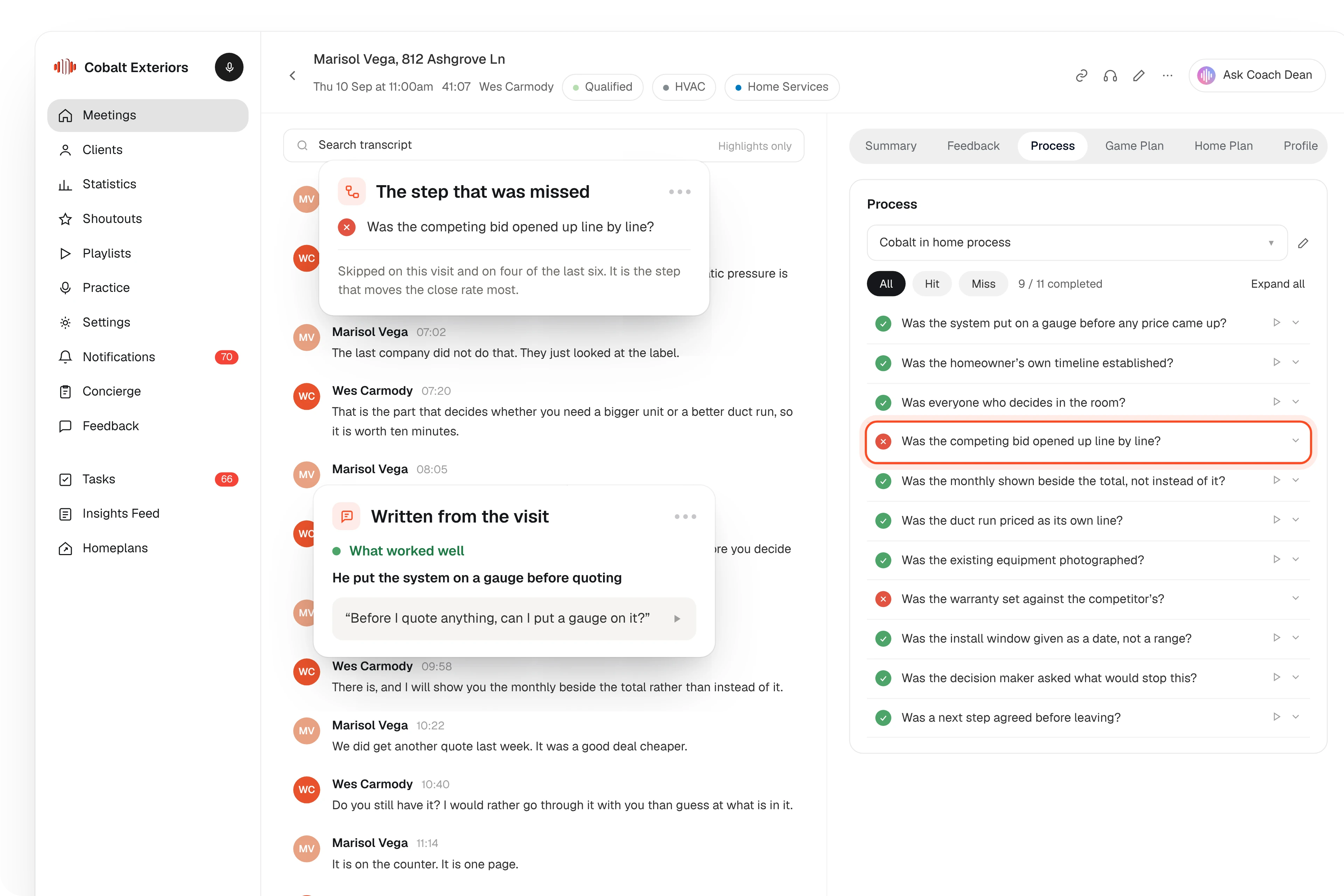The height and width of the screenshot is (896, 1344).
Task: Click the Qualified status tag
Action: coord(602,87)
